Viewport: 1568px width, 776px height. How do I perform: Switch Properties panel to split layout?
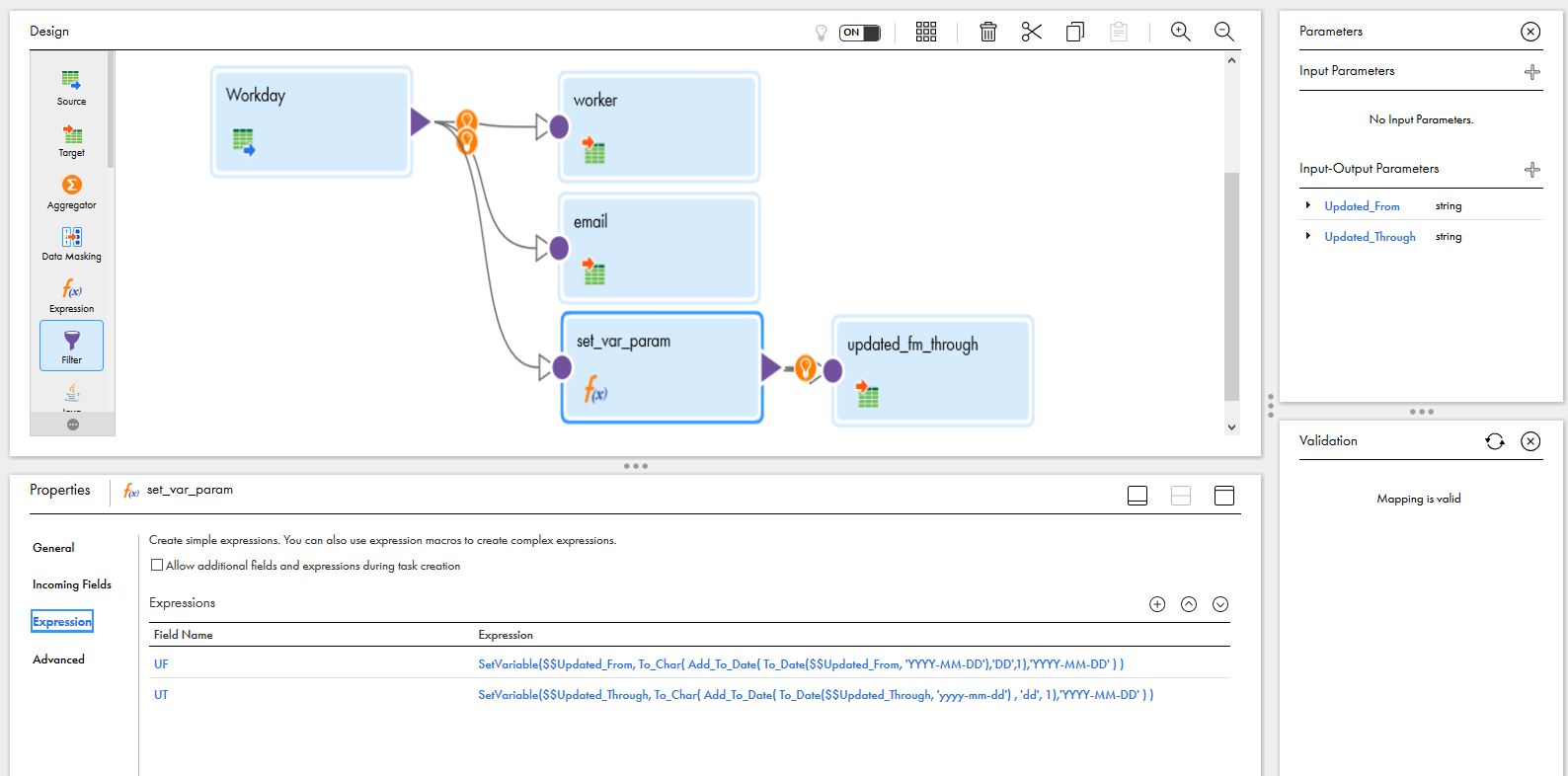pyautogui.click(x=1181, y=496)
